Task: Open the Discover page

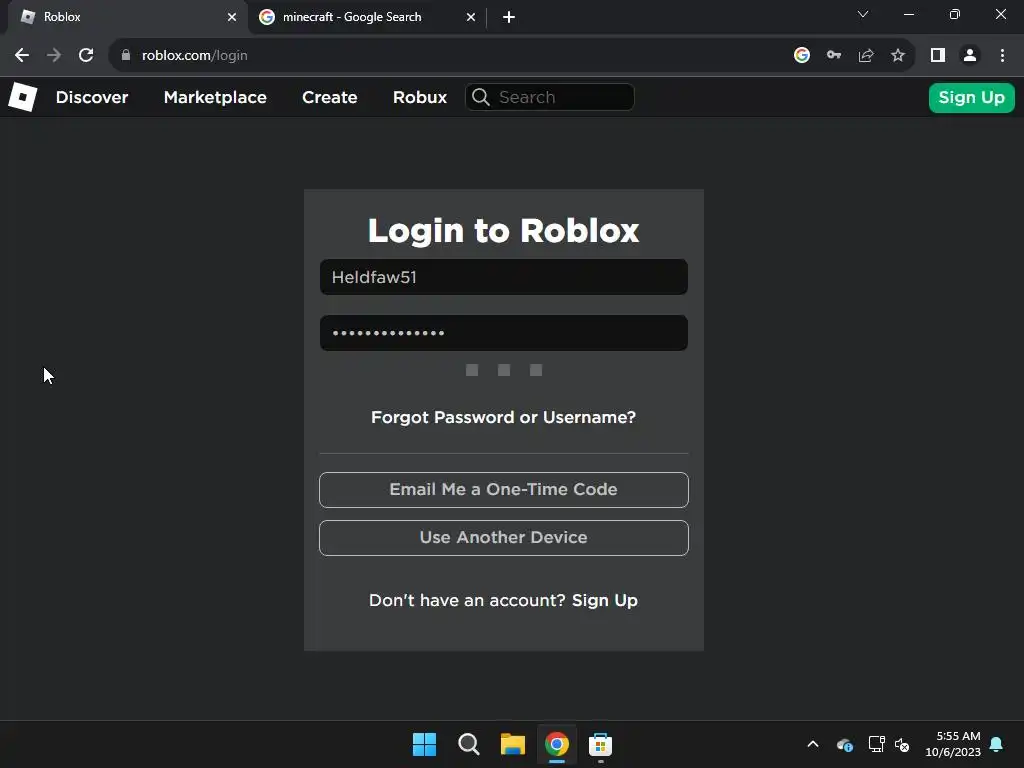Action: (92, 97)
